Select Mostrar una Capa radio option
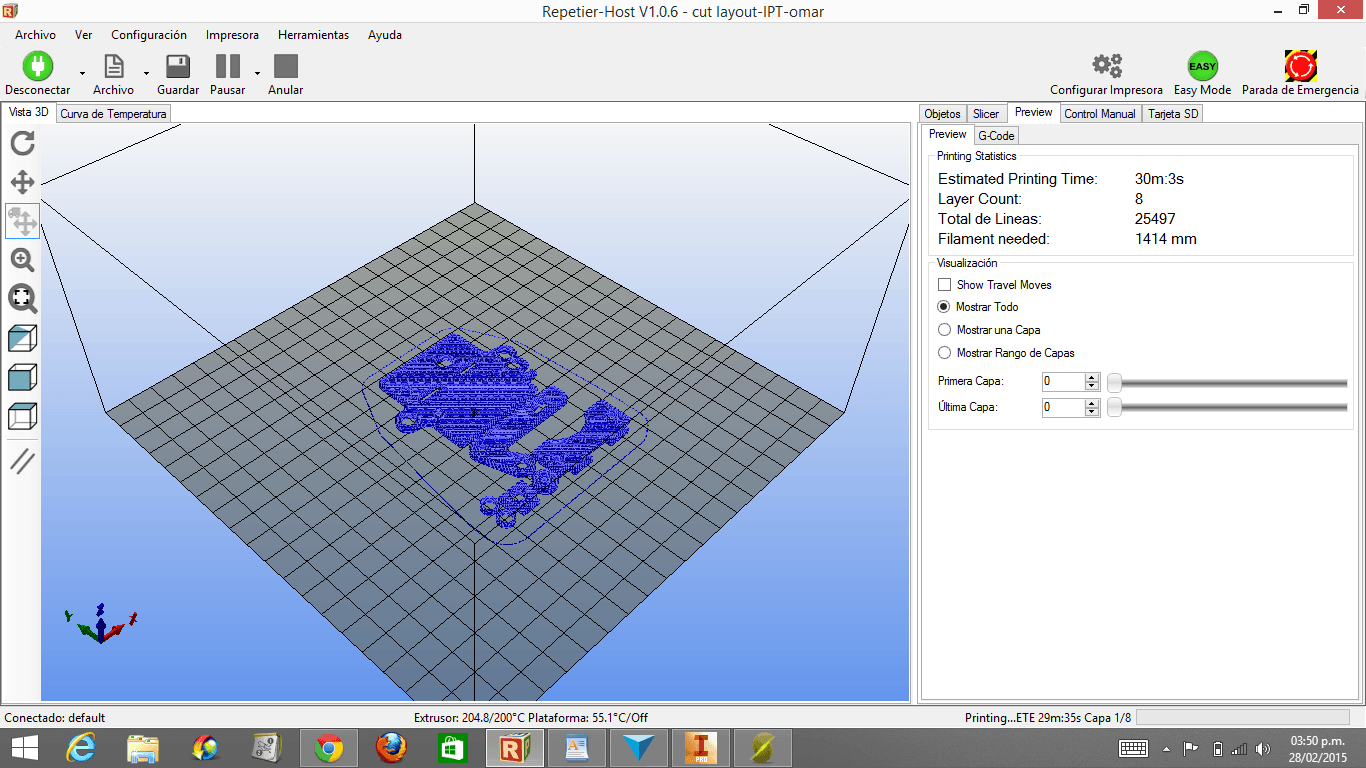The width and height of the screenshot is (1366, 768). tap(944, 330)
